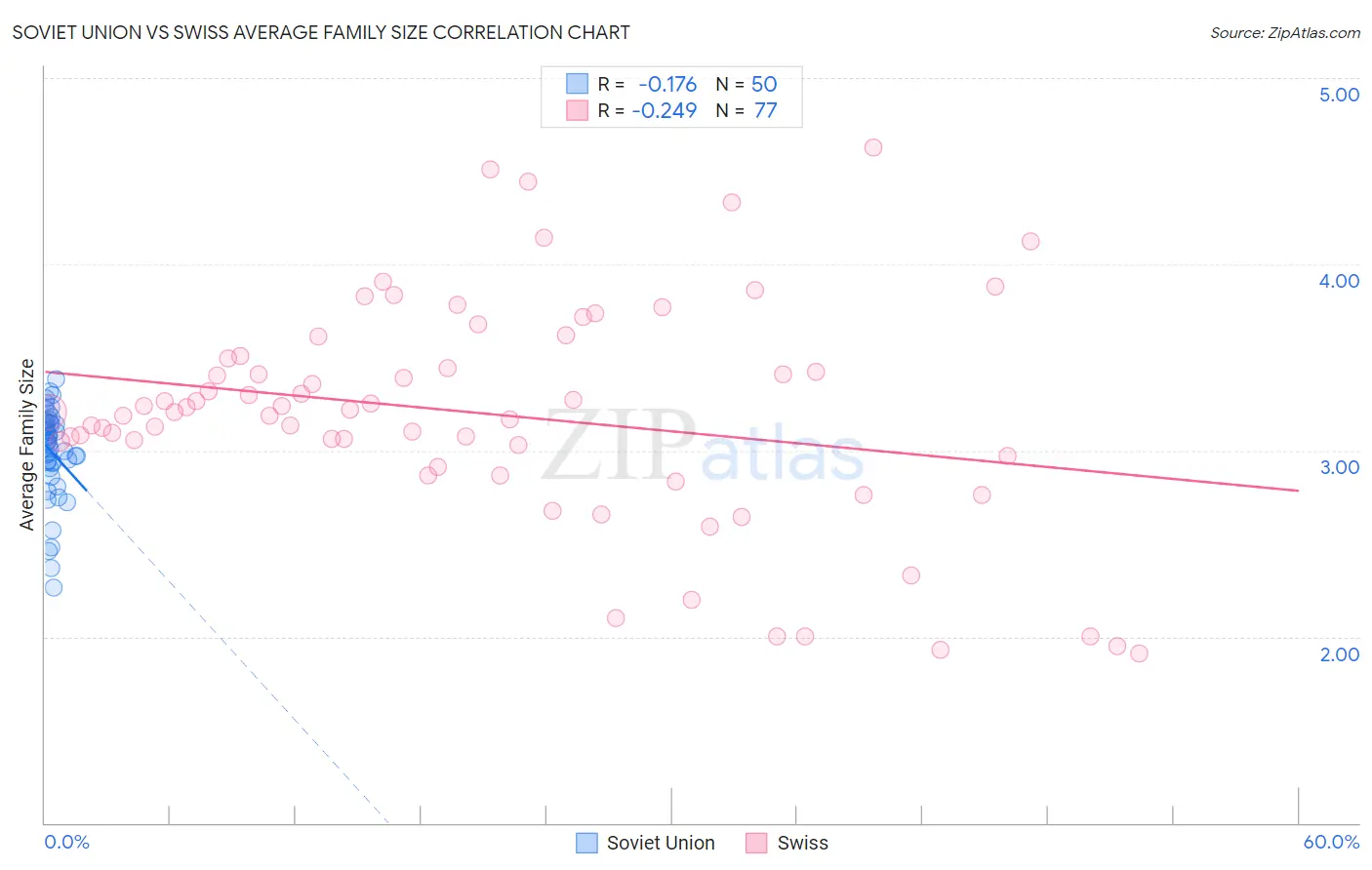The height and width of the screenshot is (870, 1372).
Task: Click the chart title text
Action: (x=321, y=32)
